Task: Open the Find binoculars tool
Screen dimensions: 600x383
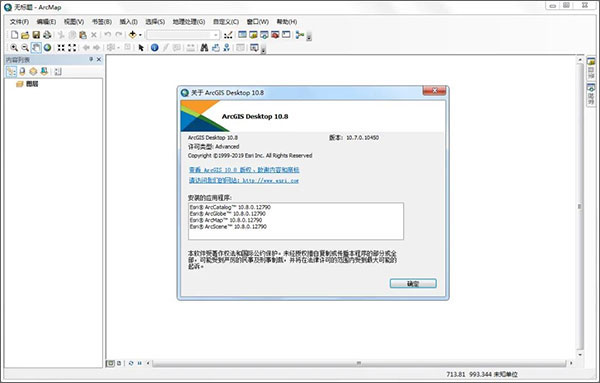Action: [204, 47]
